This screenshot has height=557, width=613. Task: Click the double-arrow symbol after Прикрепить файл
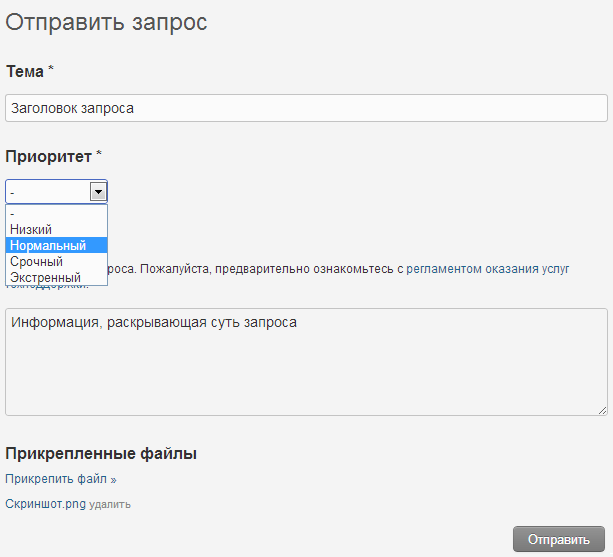coord(113,480)
